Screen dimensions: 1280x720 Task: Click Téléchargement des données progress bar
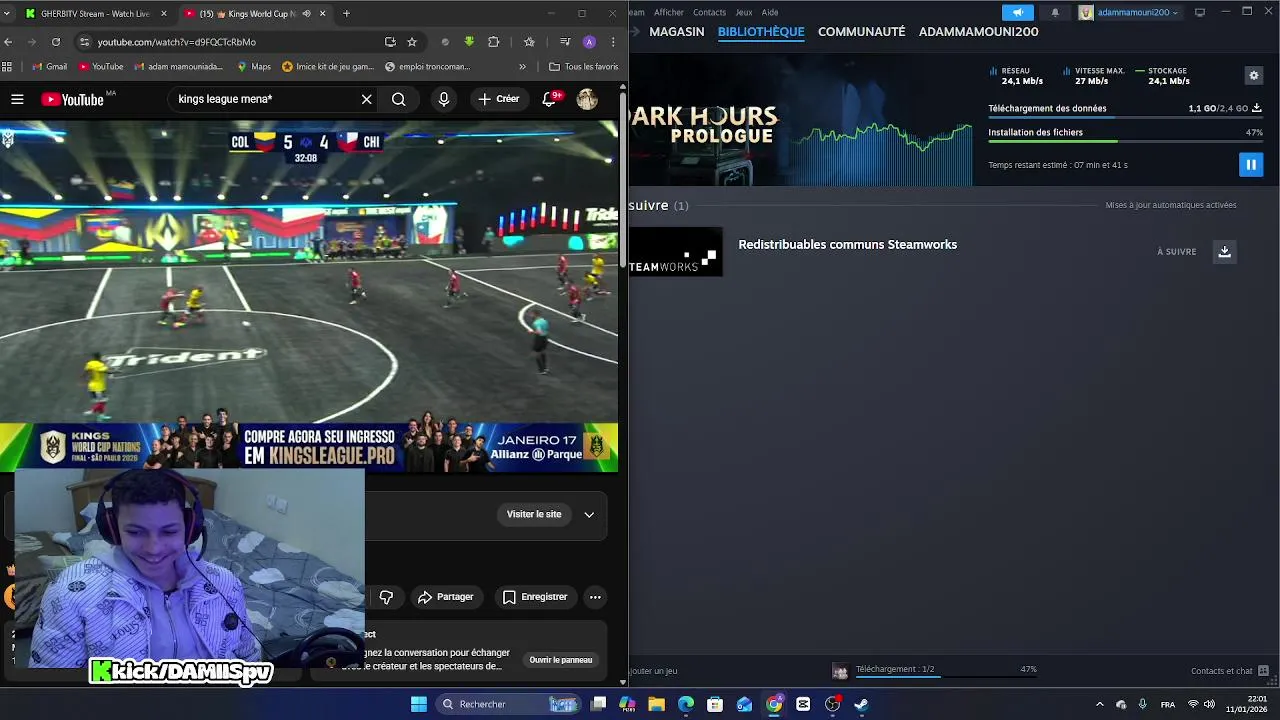point(1125,118)
